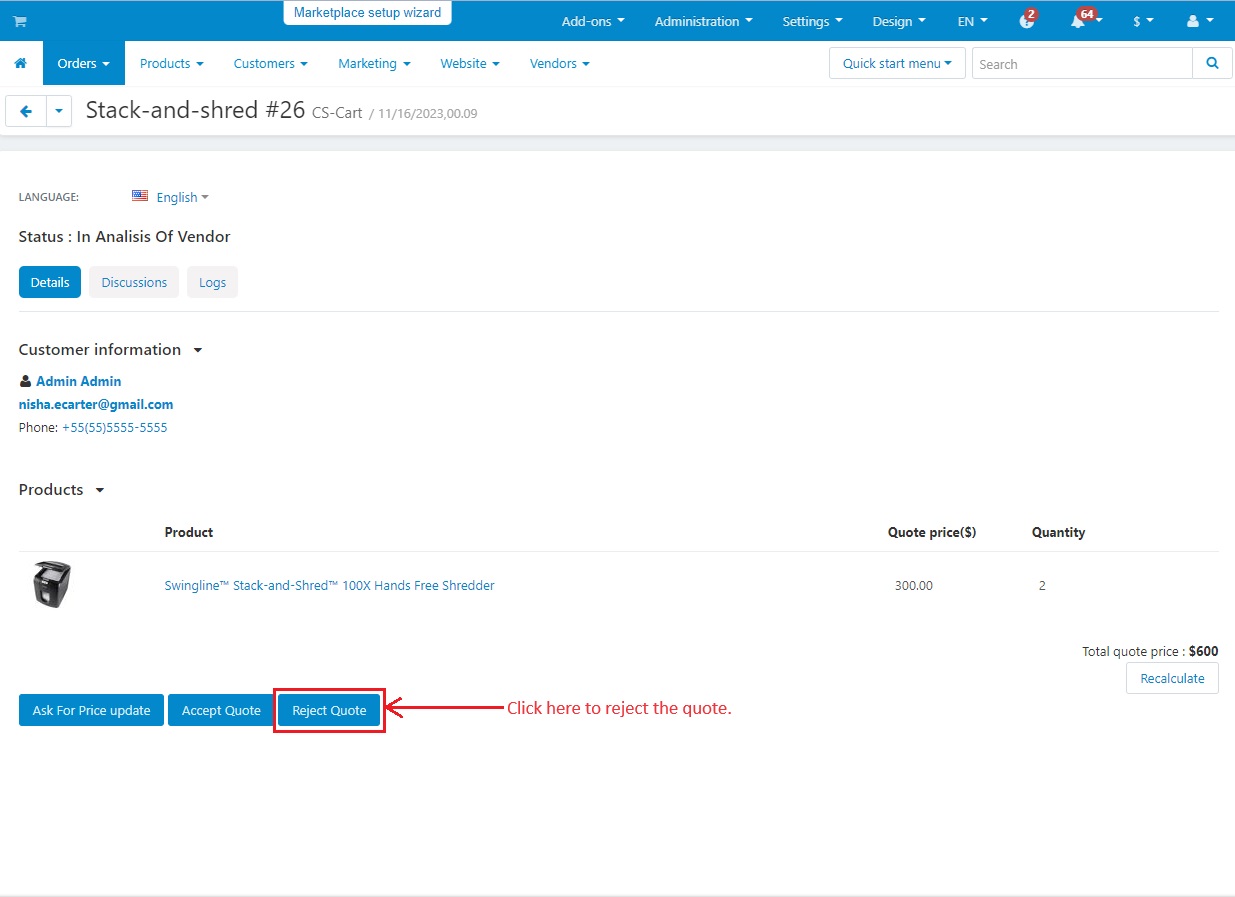This screenshot has width=1235, height=897.
Task: Click the Accept Quote button
Action: coord(221,710)
